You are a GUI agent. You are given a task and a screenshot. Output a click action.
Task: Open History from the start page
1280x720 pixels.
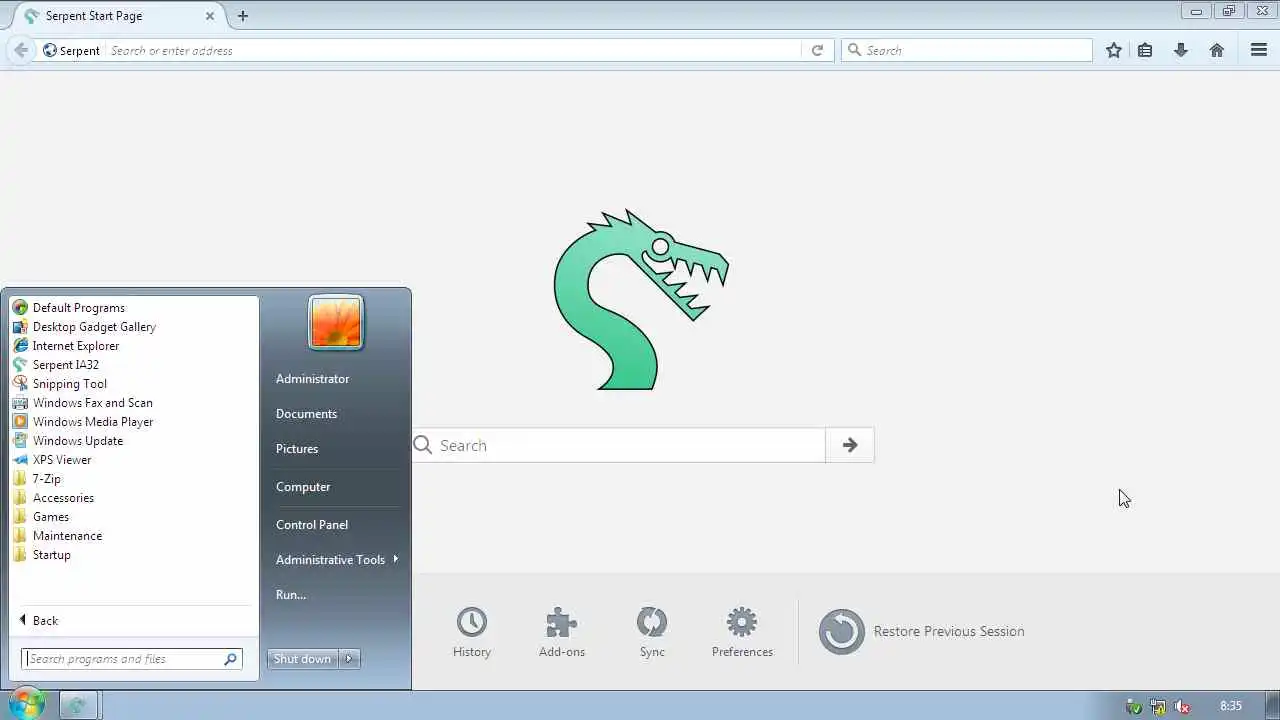pyautogui.click(x=472, y=632)
